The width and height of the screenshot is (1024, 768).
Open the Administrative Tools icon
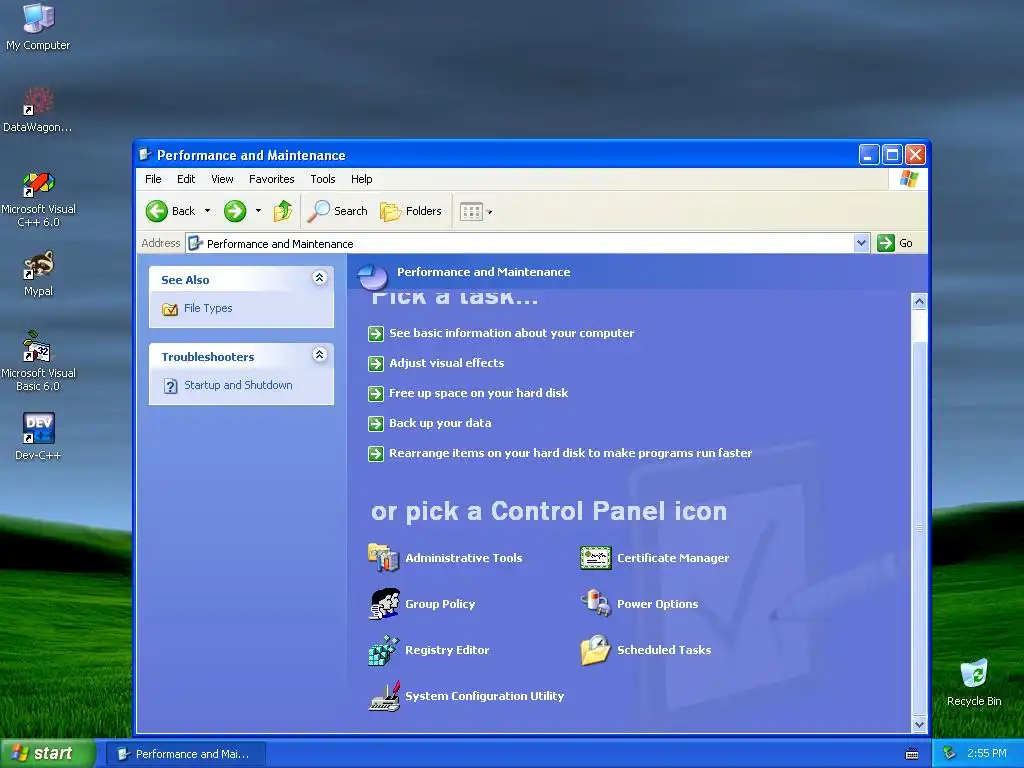pos(383,558)
